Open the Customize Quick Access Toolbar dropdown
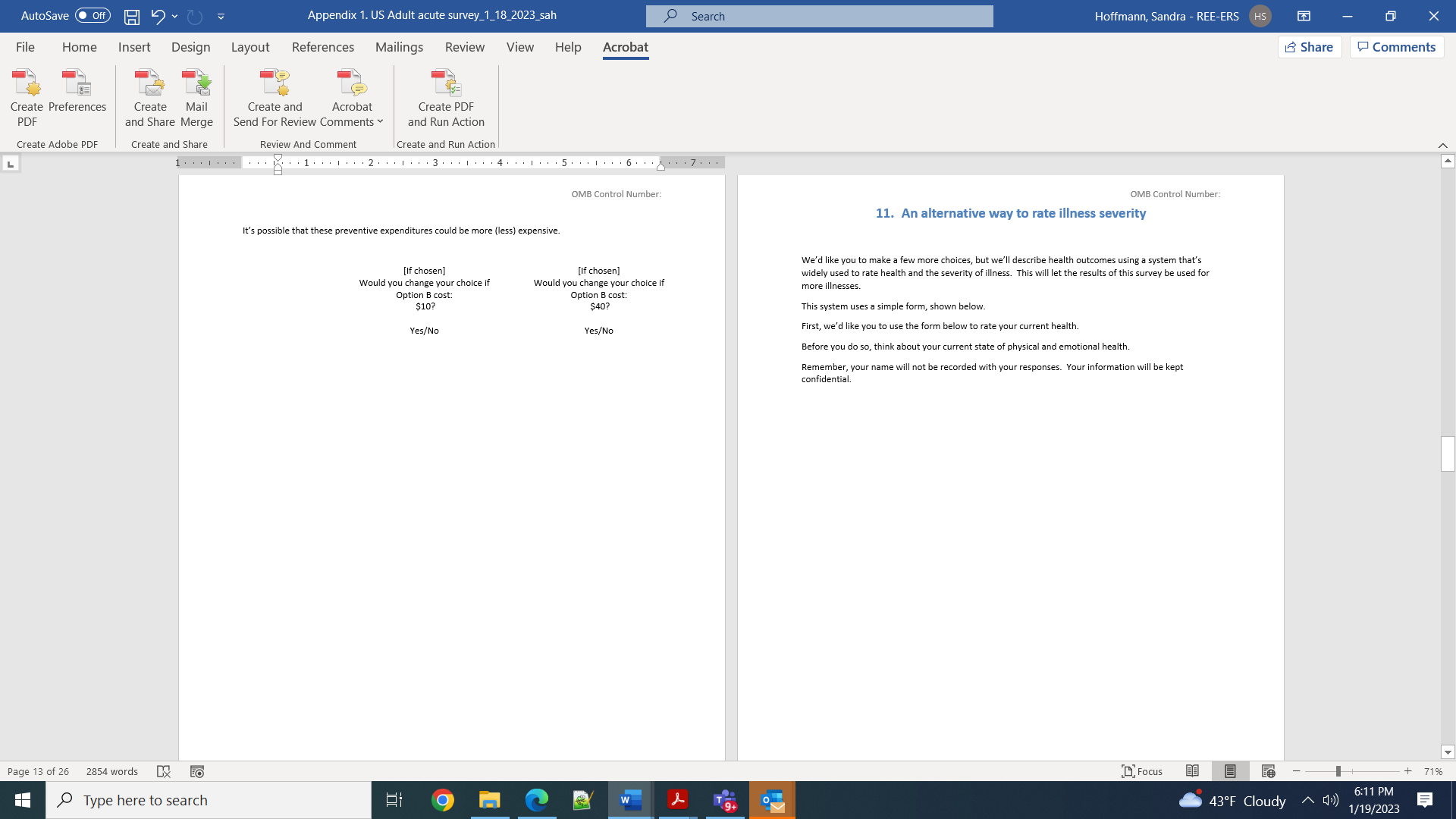1456x819 pixels. [221, 16]
